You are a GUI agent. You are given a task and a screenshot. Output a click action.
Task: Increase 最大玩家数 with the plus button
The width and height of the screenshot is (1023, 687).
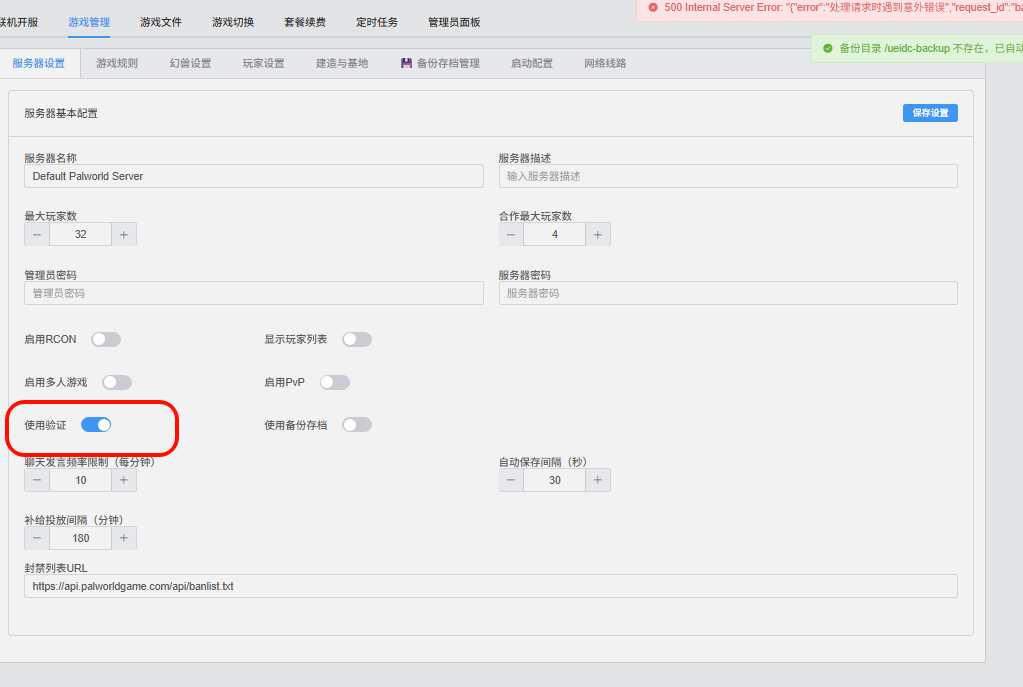pyautogui.click(x=124, y=234)
